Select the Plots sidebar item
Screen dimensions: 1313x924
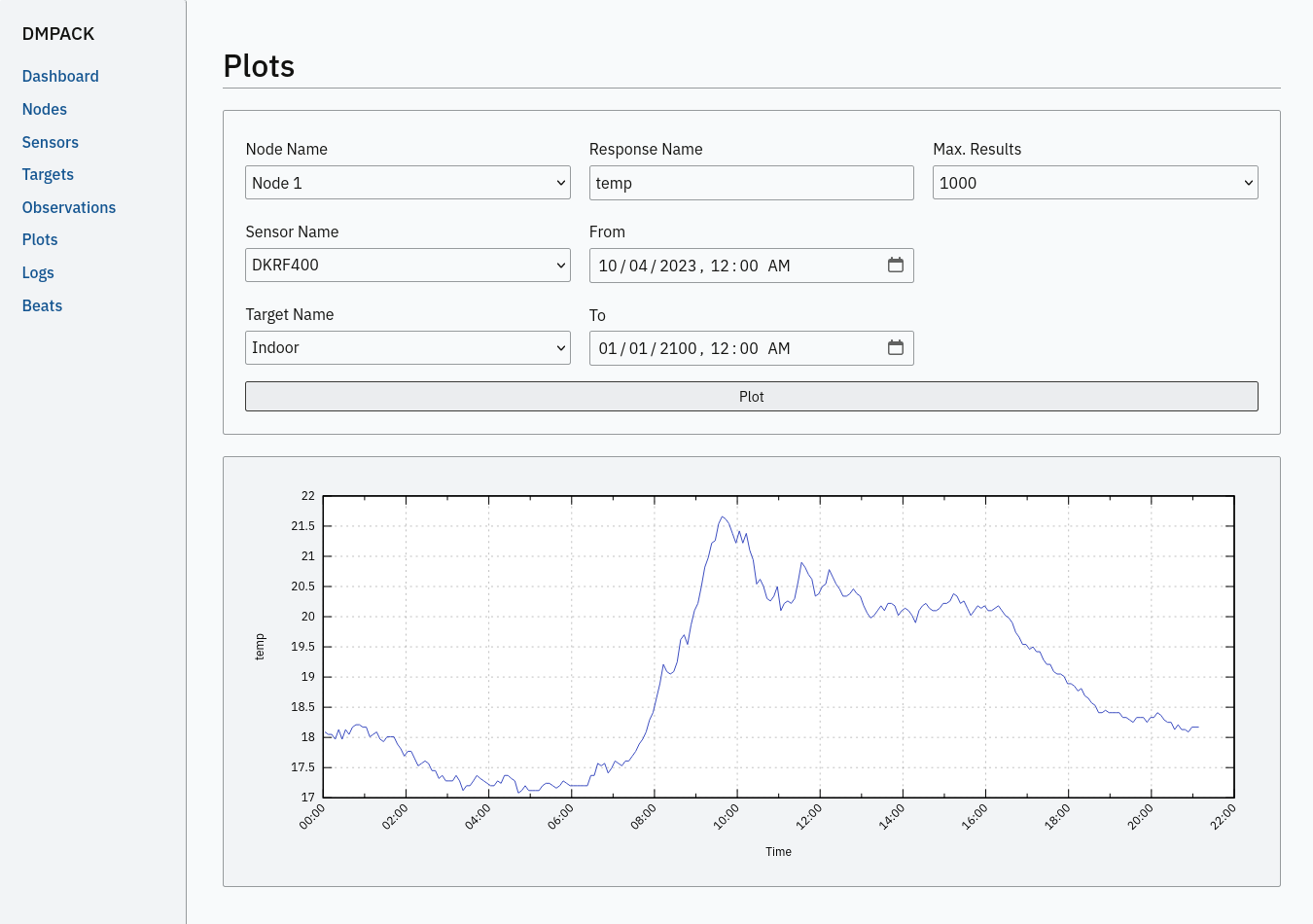tap(40, 240)
